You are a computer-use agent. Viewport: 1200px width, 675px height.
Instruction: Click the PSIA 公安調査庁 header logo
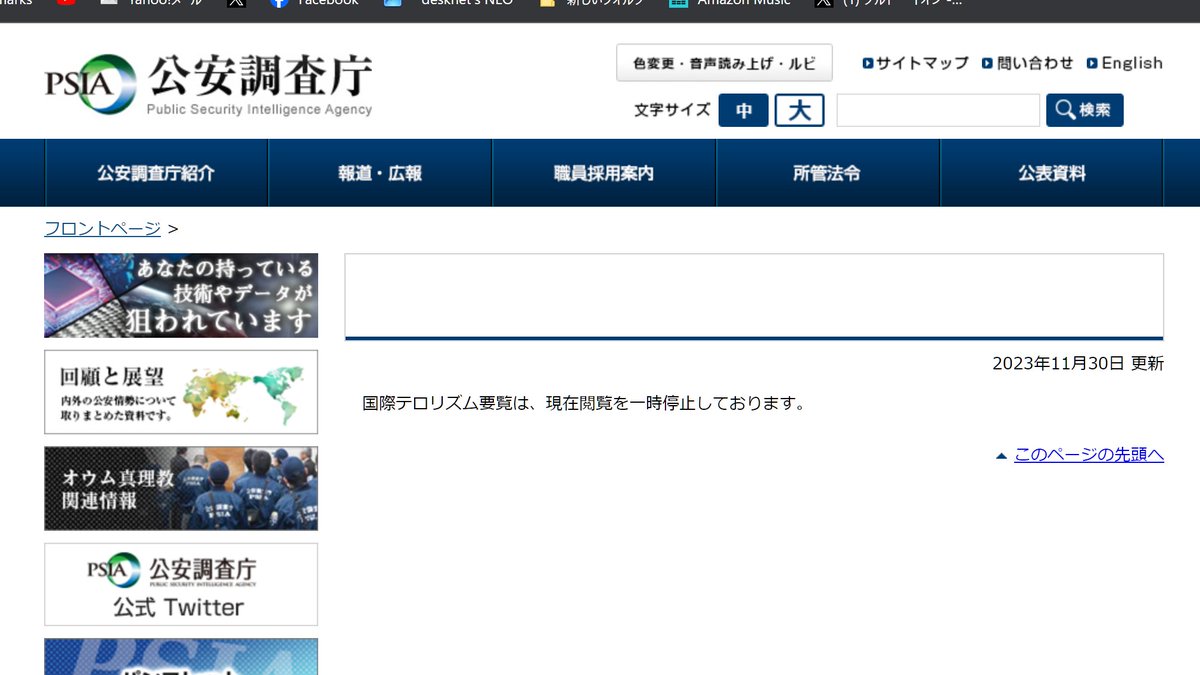pos(208,85)
